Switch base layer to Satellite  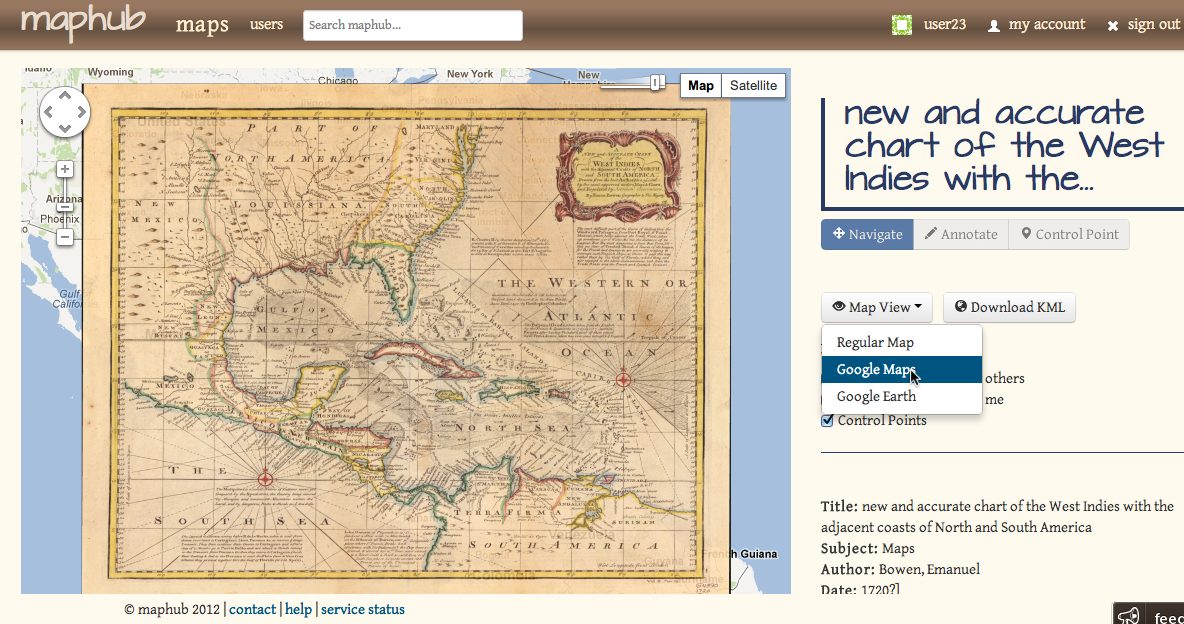[x=753, y=85]
